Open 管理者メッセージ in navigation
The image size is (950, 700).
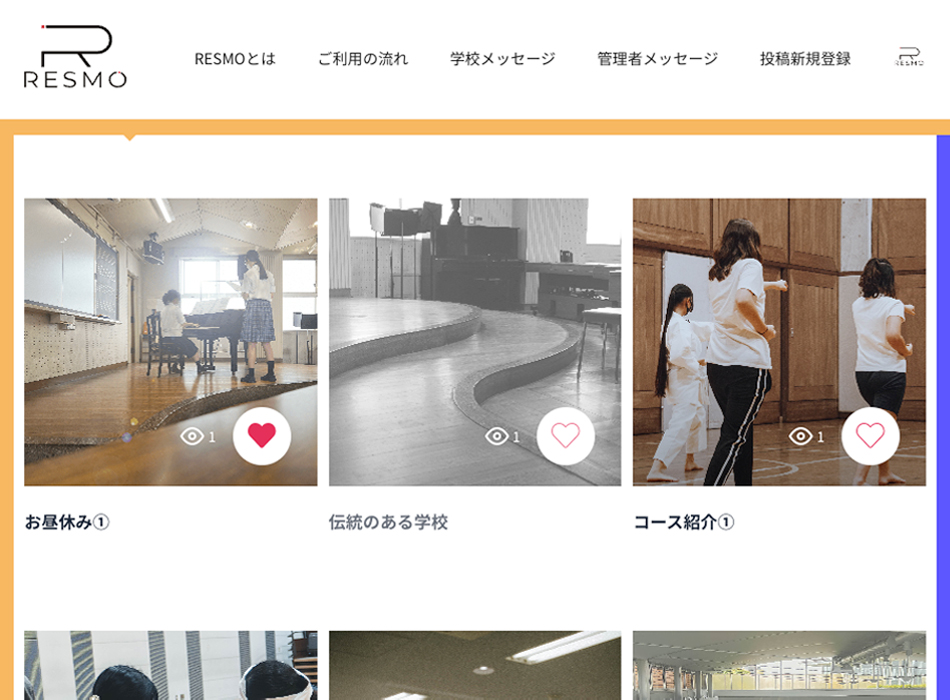coord(657,59)
